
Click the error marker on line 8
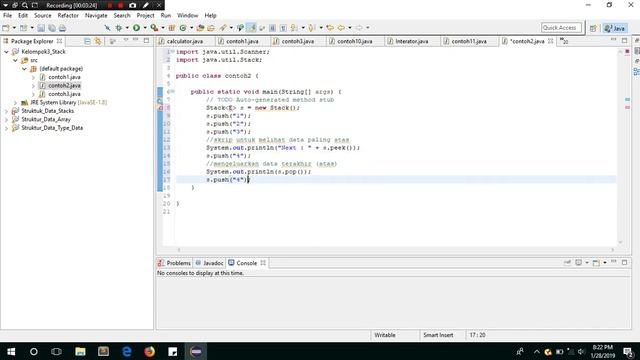(160, 108)
